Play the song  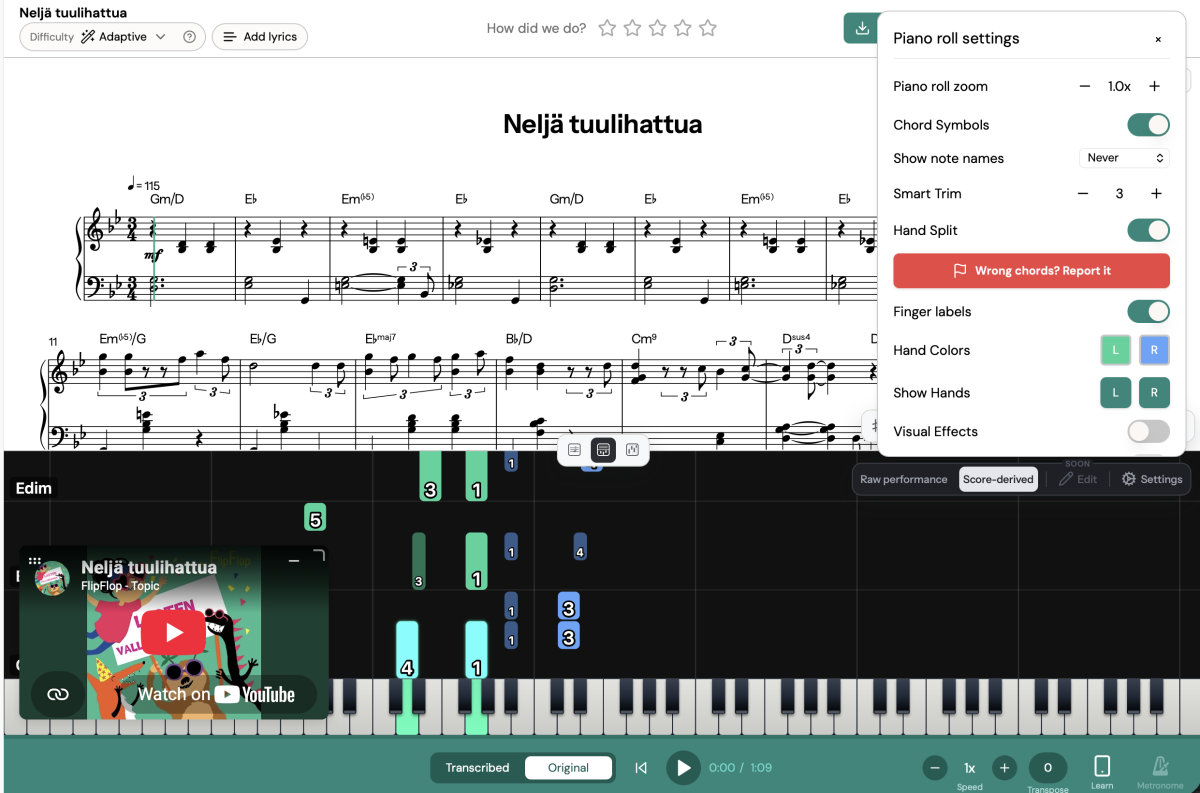(683, 768)
